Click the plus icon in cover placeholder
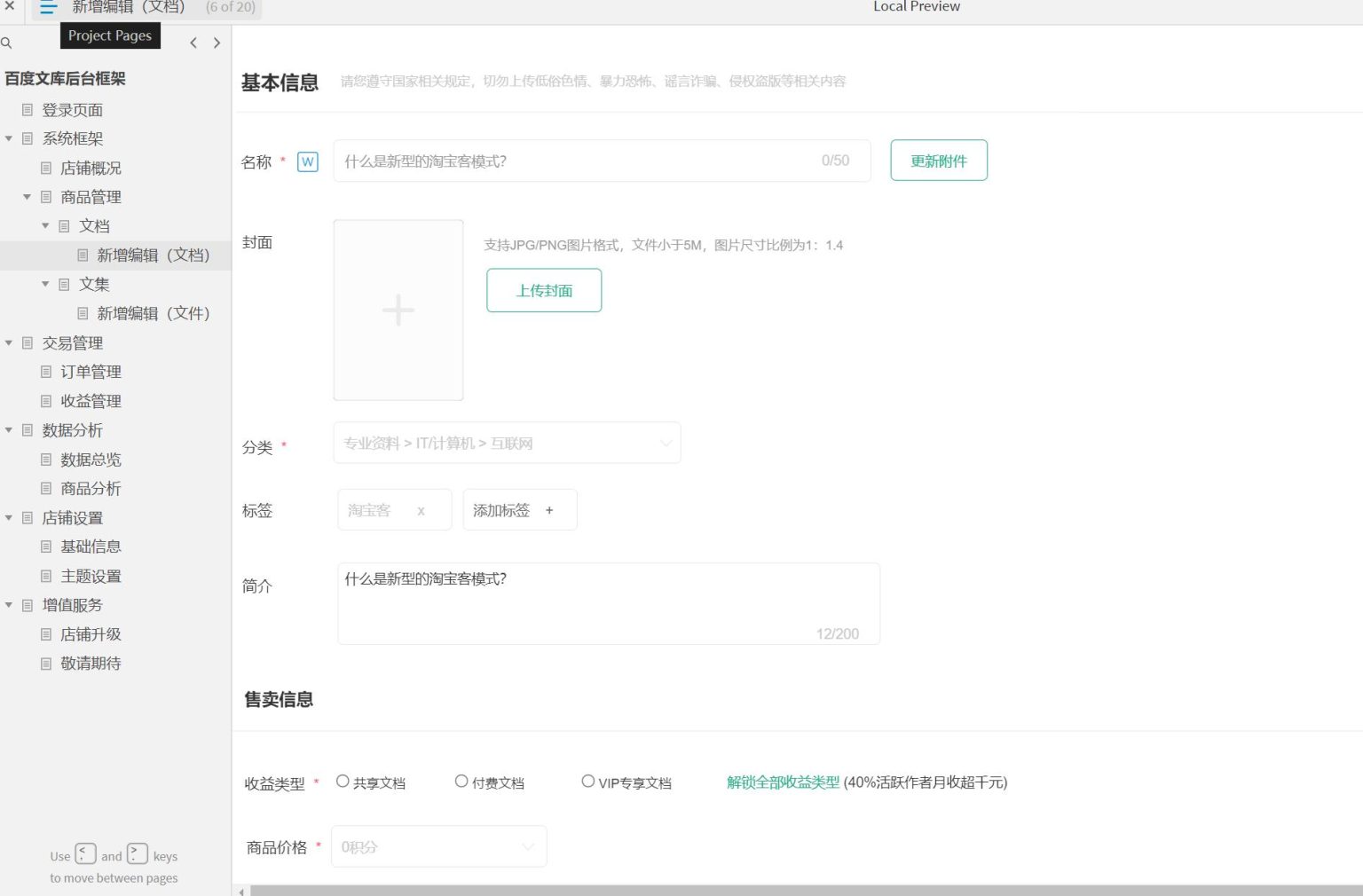The height and width of the screenshot is (896, 1363). point(398,310)
